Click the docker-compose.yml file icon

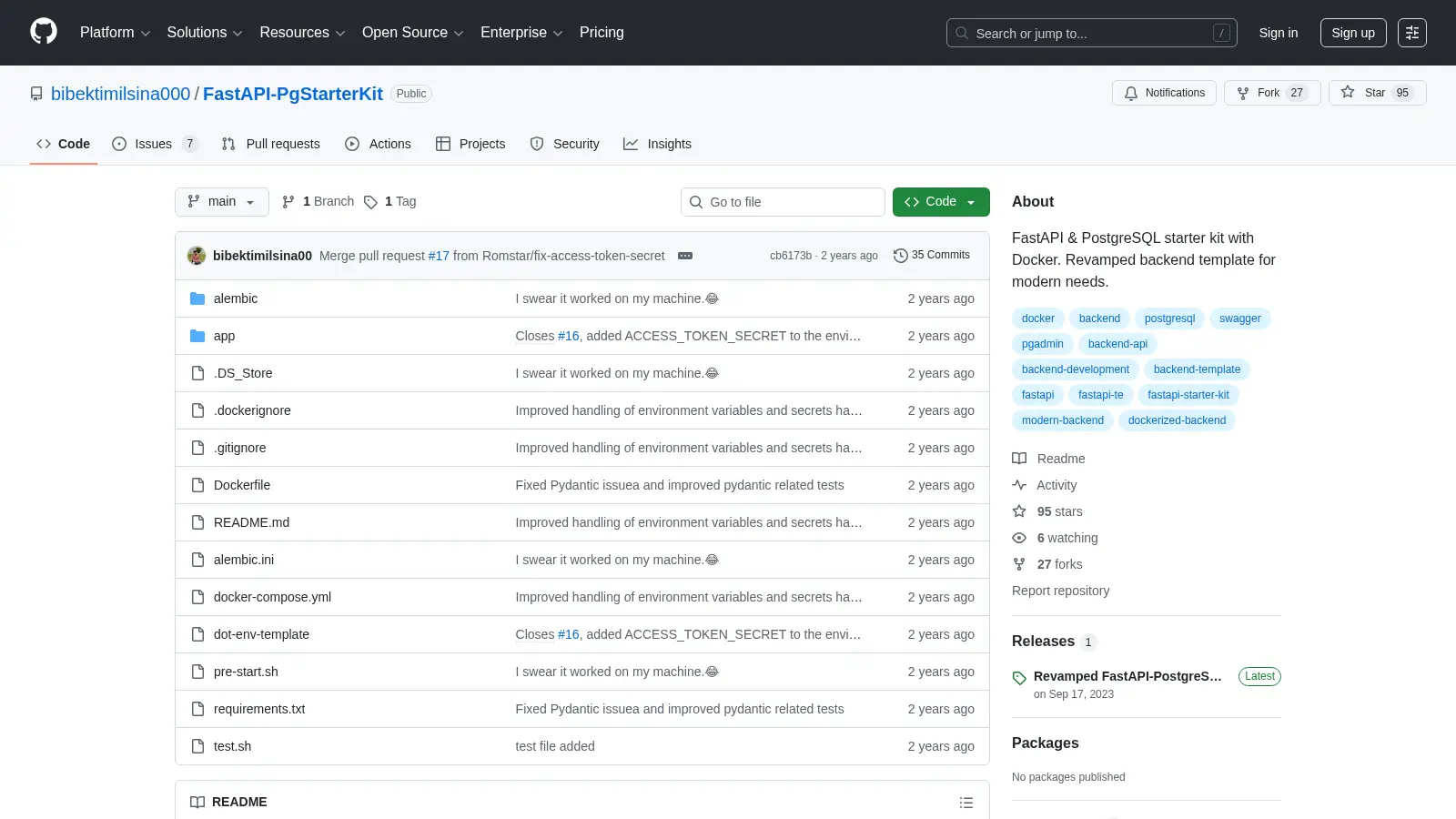point(197,597)
